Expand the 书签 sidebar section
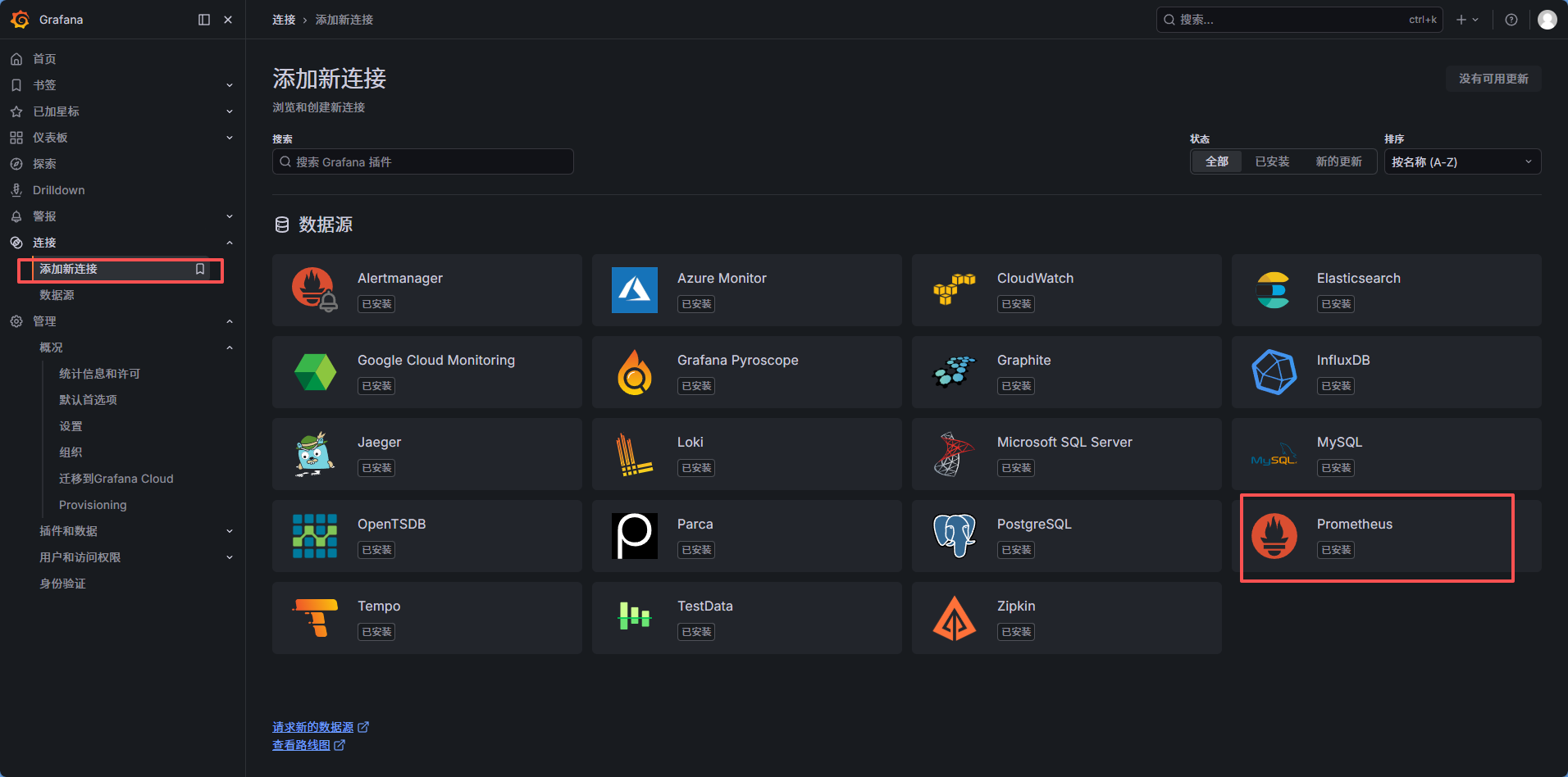 click(230, 85)
